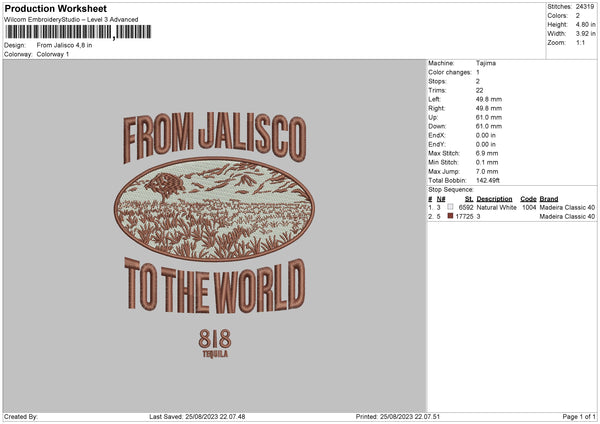
Task: Click the thread code 1004
Action: [529, 207]
